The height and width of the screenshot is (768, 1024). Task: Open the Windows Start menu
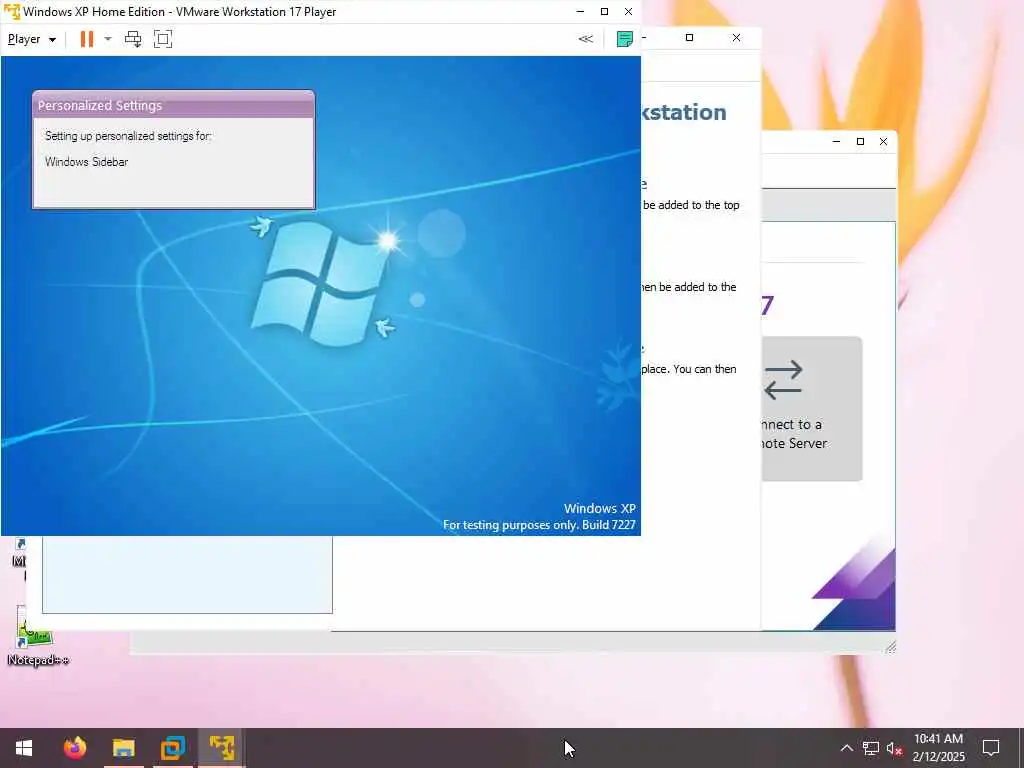click(x=24, y=748)
